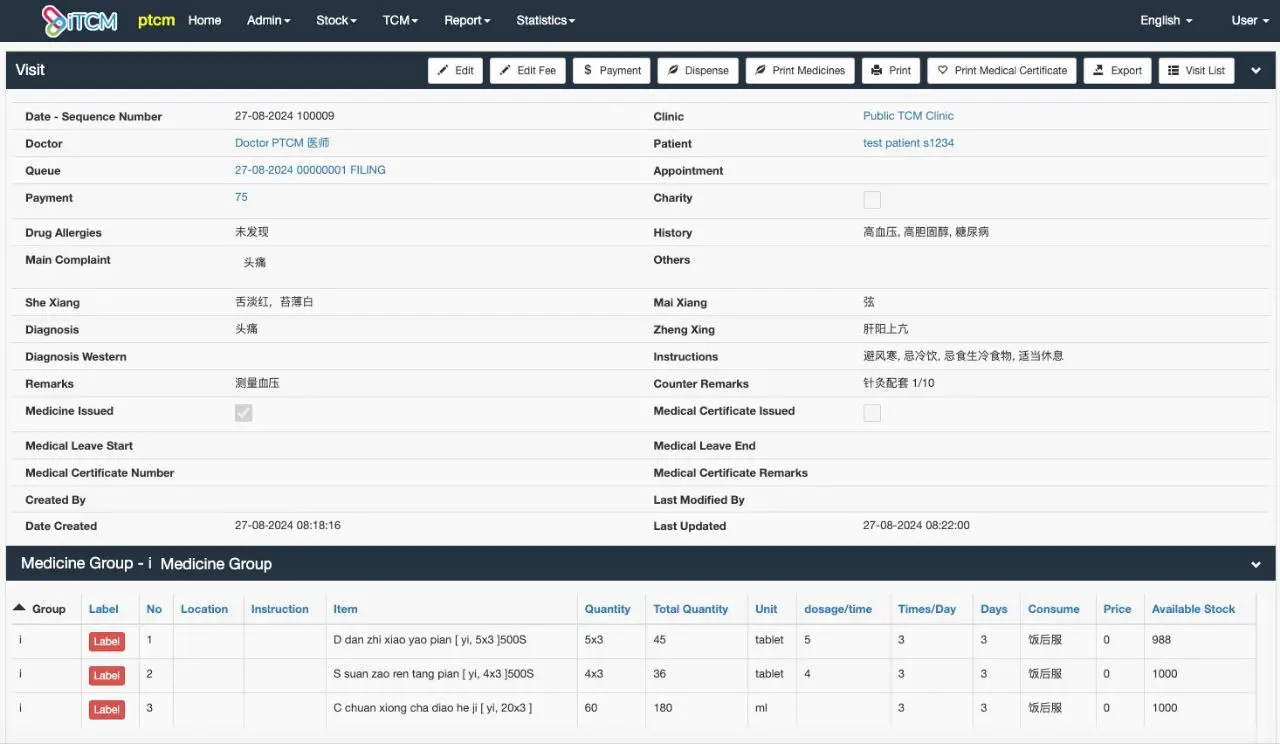Open the Stock menu

[x=336, y=20]
